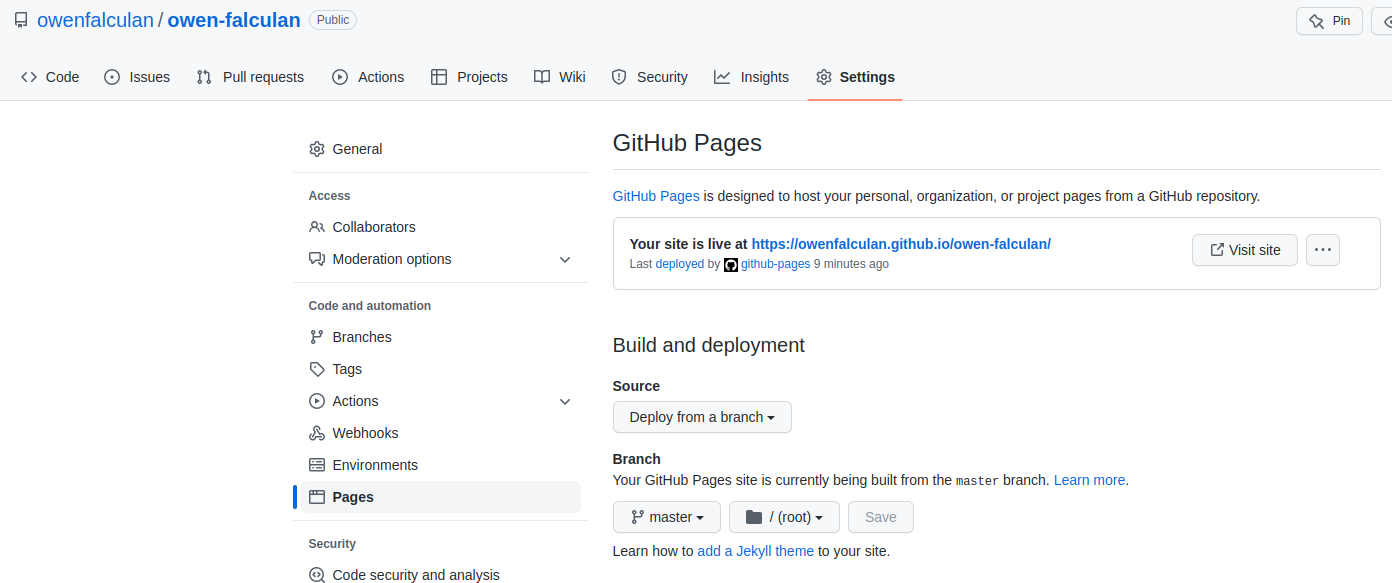The width and height of the screenshot is (1392, 583).
Task: Click the watch eye icon button
Action: 1387,21
